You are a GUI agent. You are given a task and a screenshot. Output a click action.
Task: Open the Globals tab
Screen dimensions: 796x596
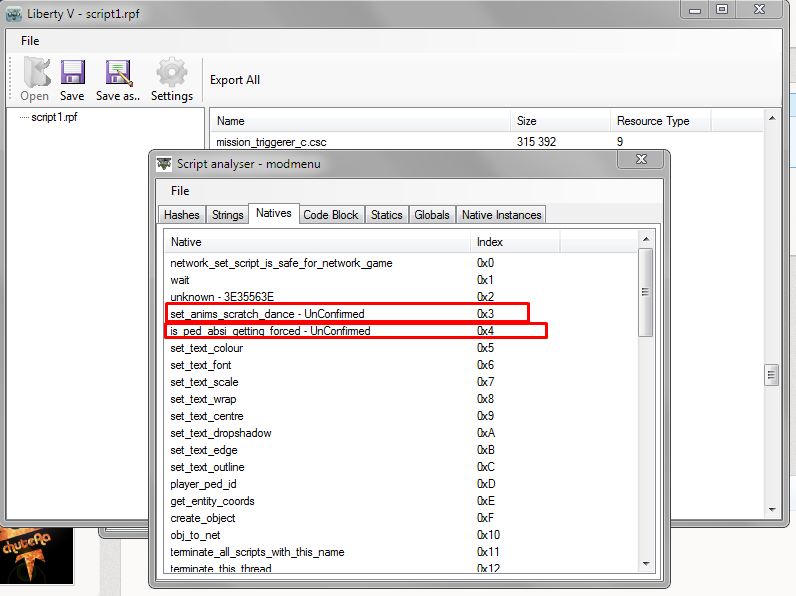[x=432, y=215]
